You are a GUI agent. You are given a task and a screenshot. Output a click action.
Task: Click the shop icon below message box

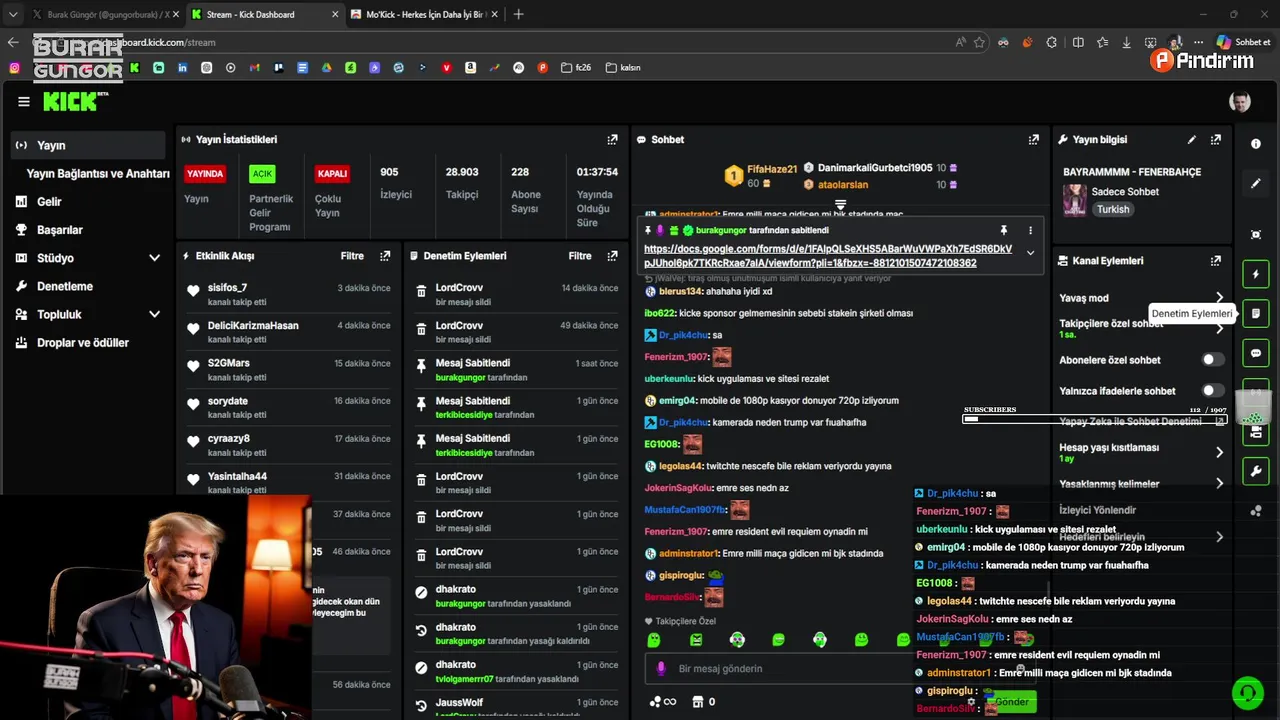[x=698, y=702]
